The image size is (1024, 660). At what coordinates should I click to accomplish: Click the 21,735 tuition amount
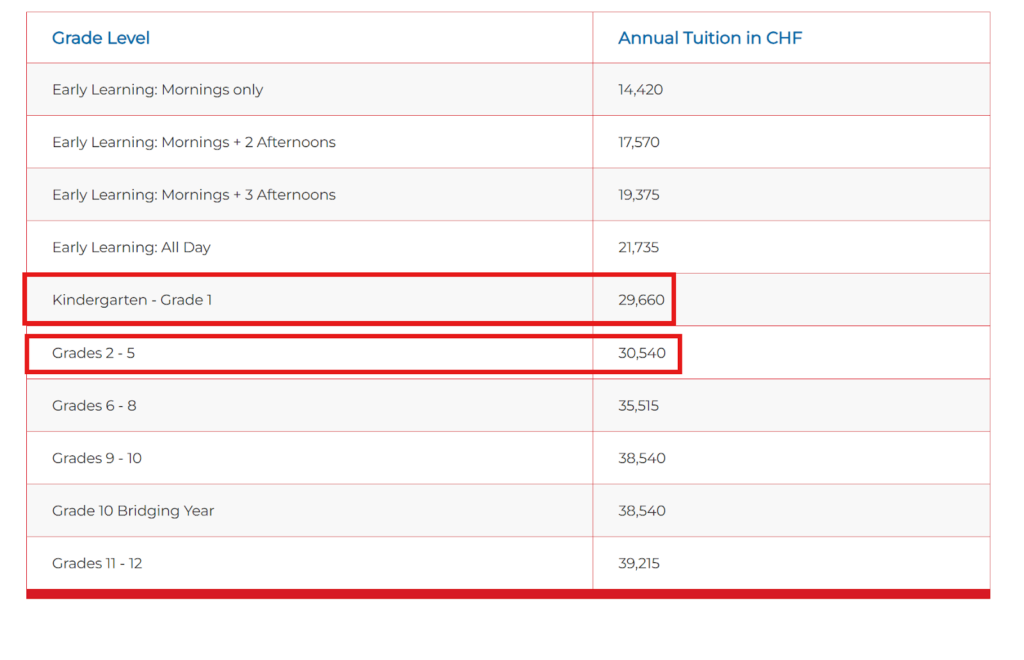639,247
